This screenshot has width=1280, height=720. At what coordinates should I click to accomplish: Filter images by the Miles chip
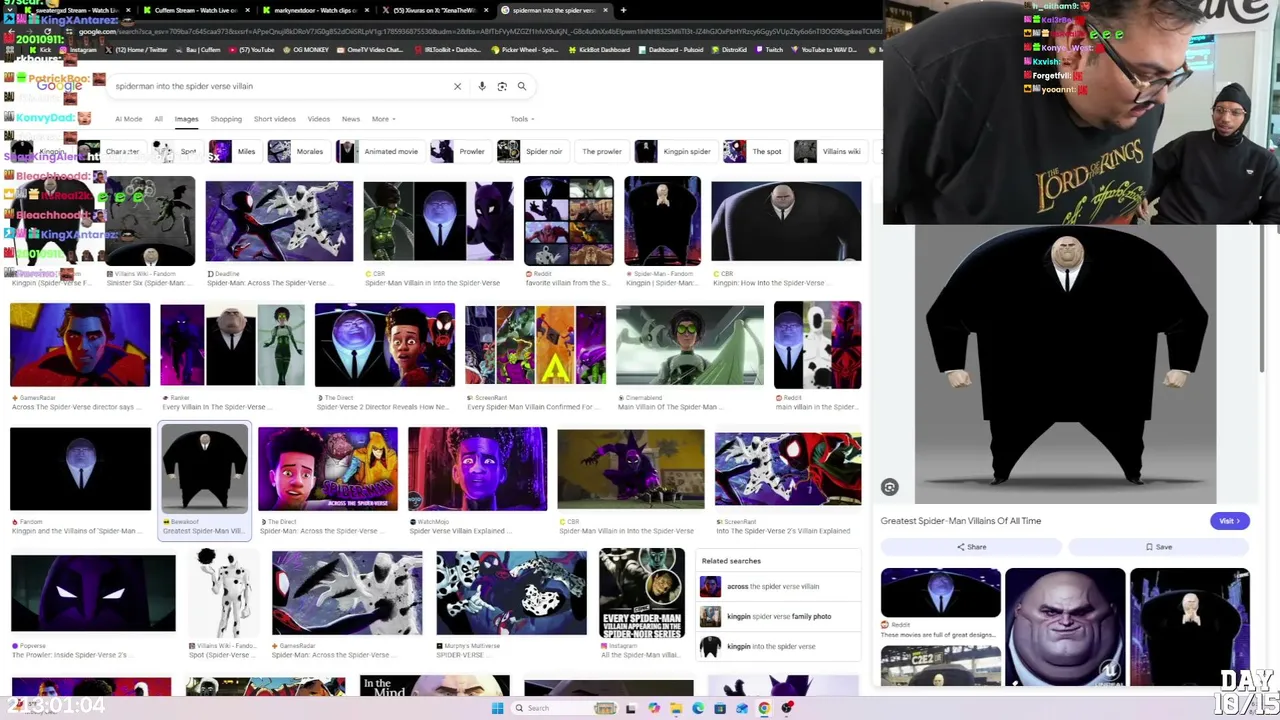pyautogui.click(x=235, y=152)
